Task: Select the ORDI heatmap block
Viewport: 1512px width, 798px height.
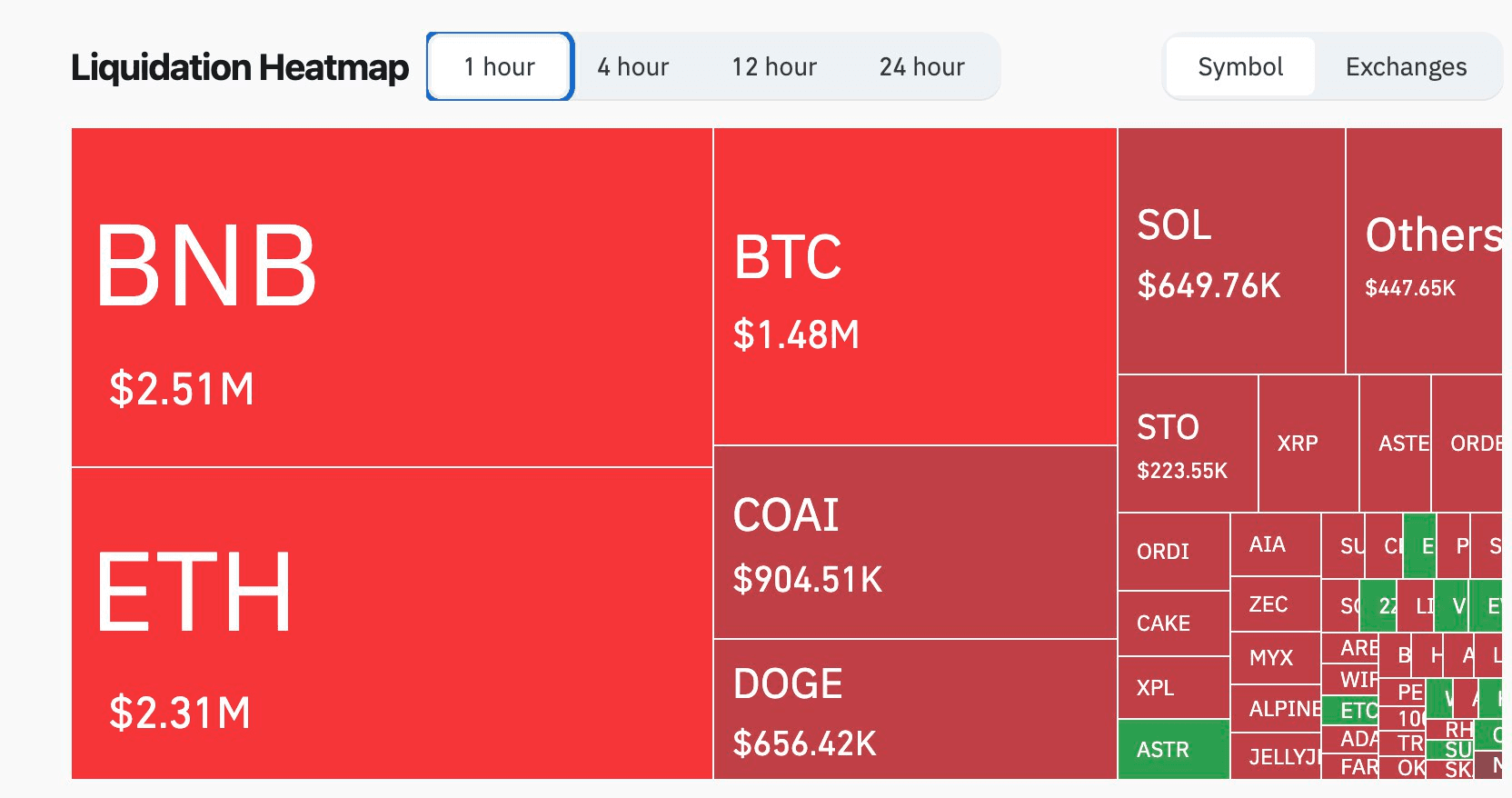Action: (1173, 552)
